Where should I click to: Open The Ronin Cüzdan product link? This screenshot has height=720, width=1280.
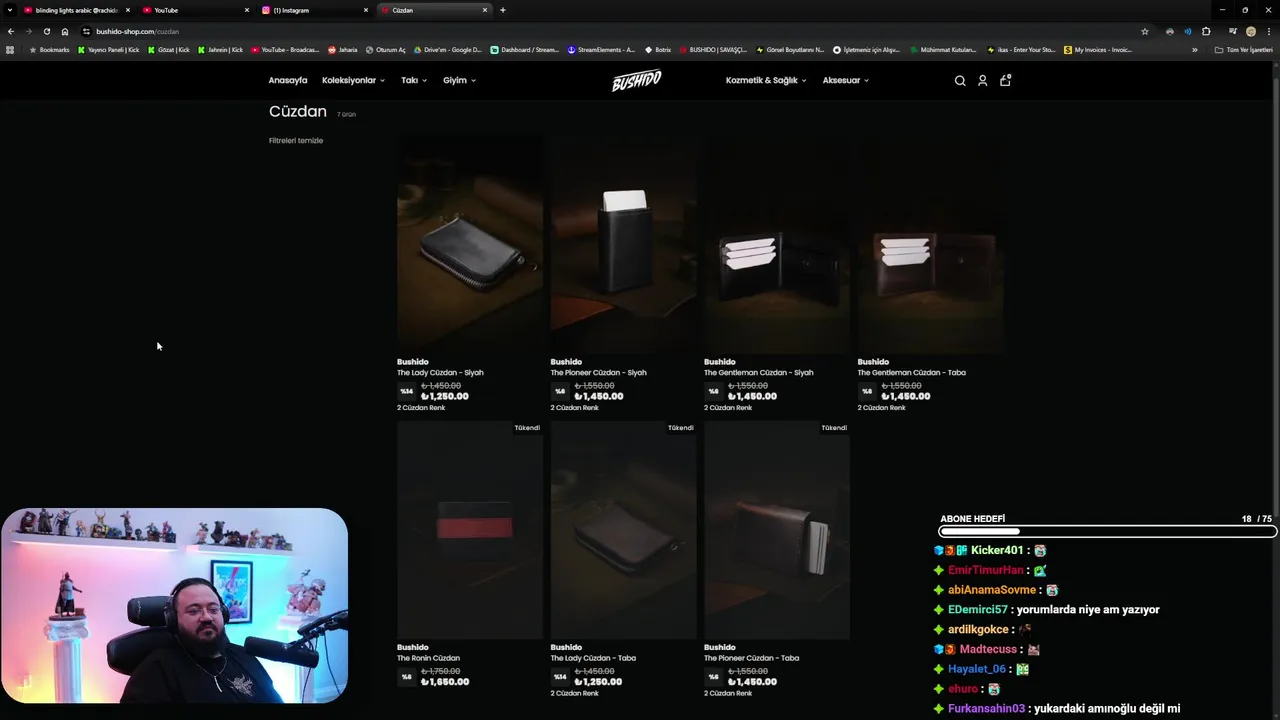(428, 658)
